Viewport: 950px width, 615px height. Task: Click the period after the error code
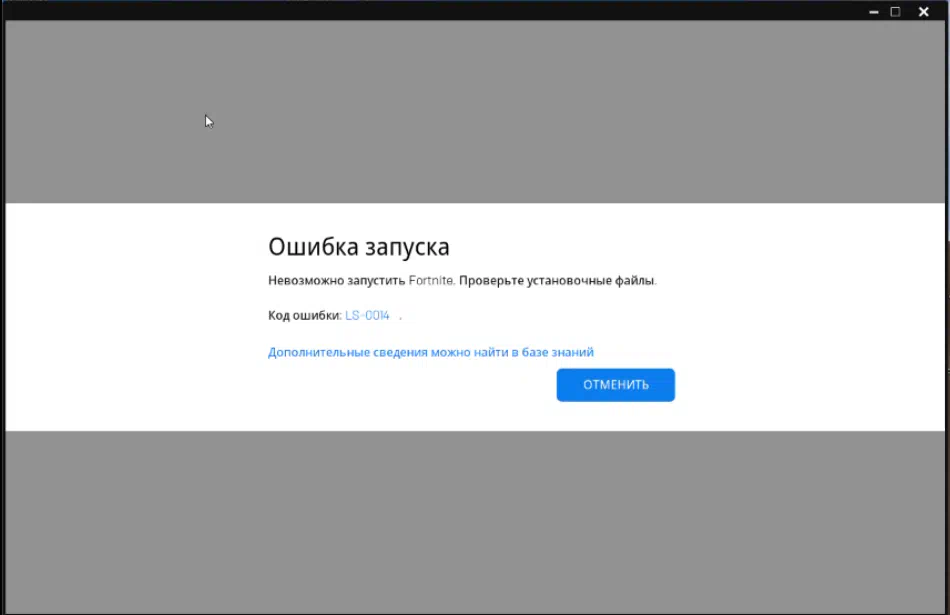click(400, 317)
